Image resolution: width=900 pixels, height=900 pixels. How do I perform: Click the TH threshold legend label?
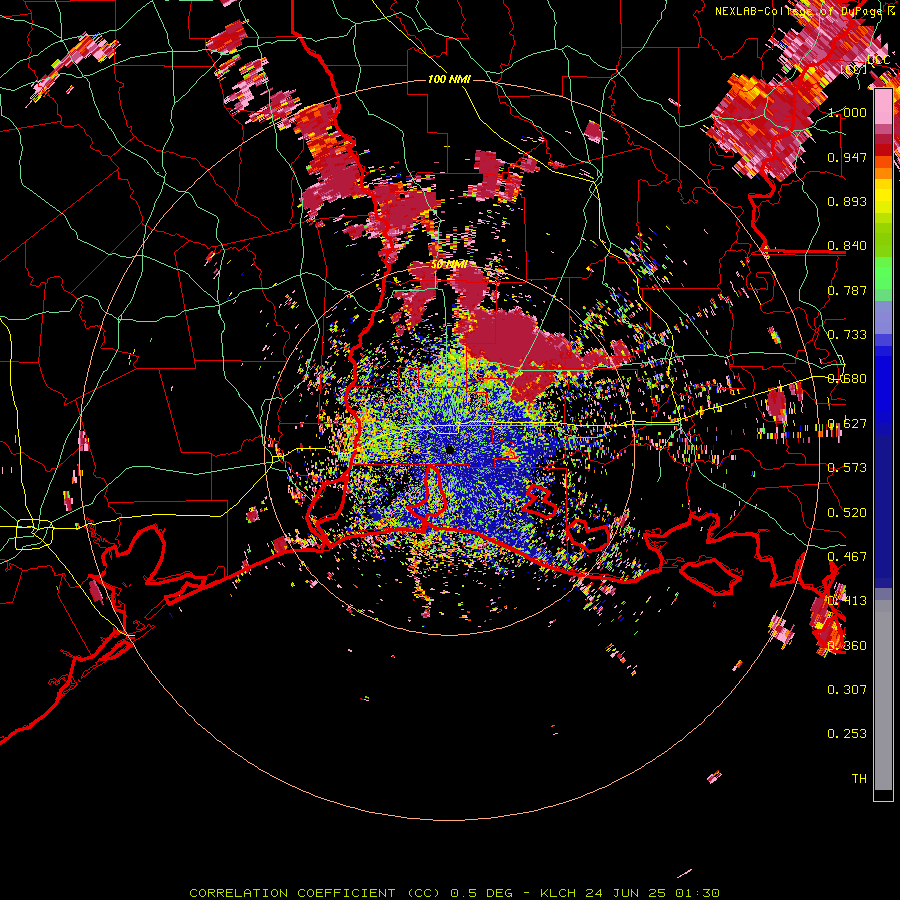click(859, 779)
